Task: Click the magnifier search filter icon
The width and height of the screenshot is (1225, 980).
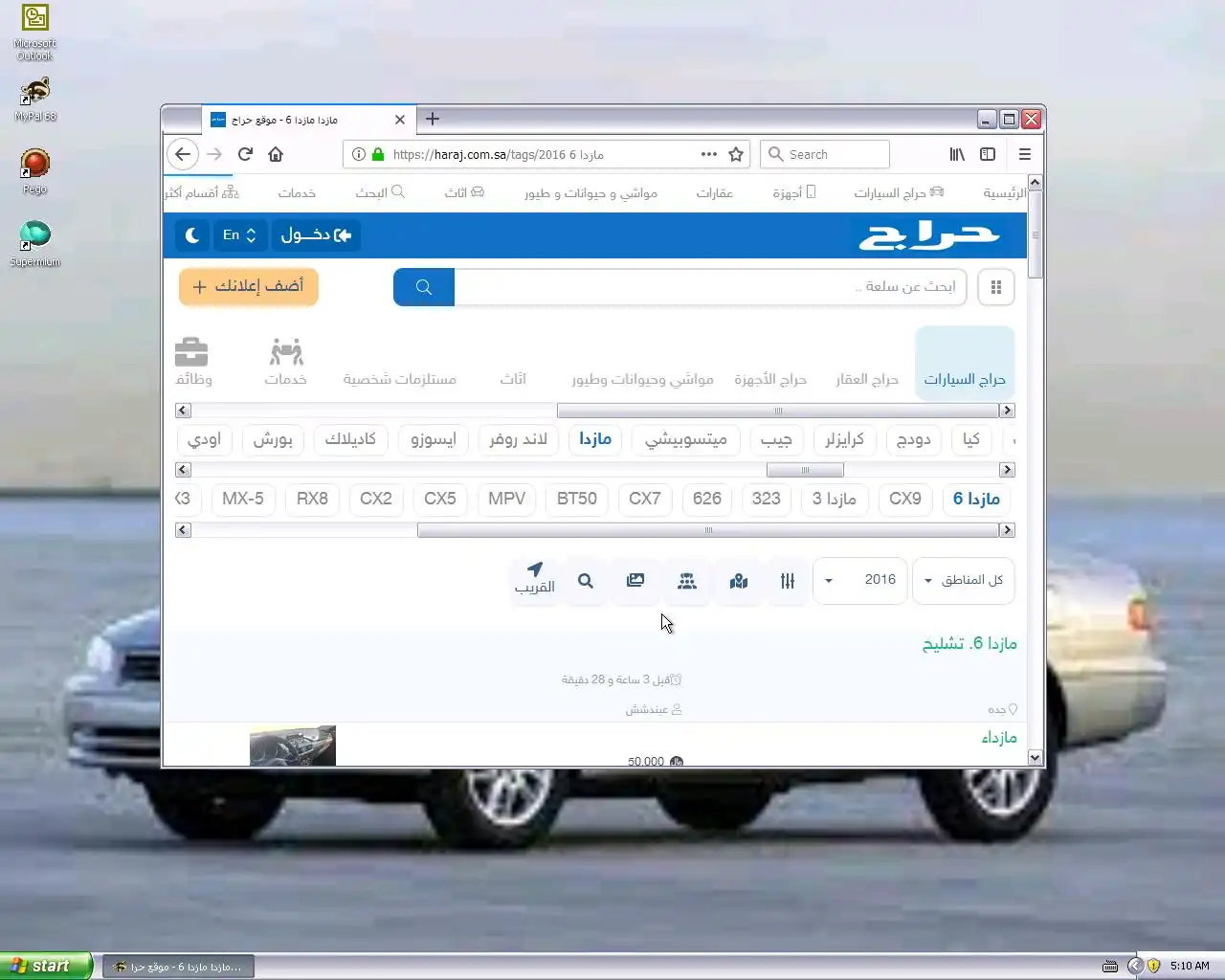Action: (586, 581)
